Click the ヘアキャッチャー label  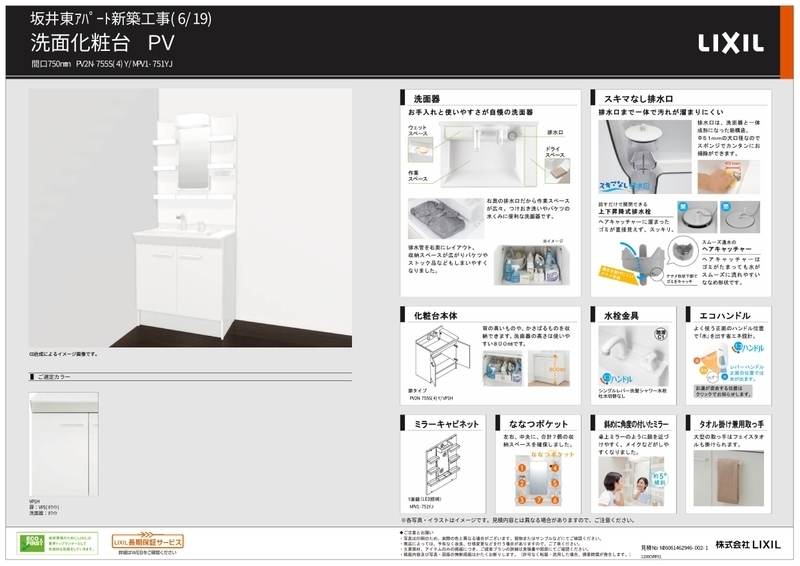[x=727, y=249]
